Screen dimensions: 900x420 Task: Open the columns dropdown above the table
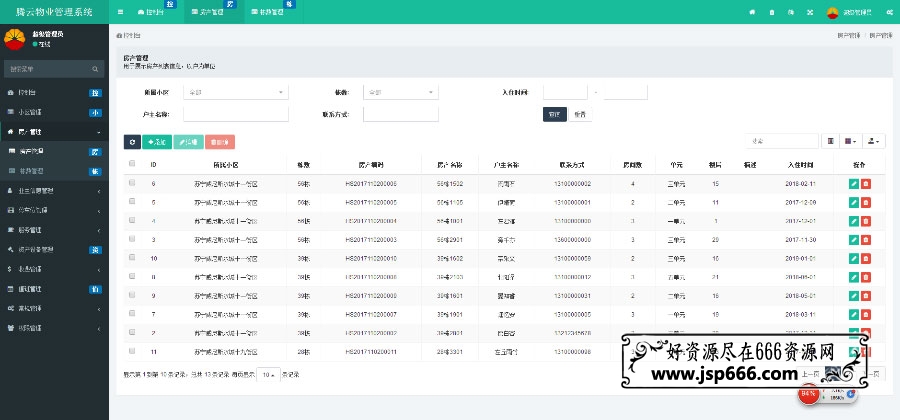pos(852,141)
